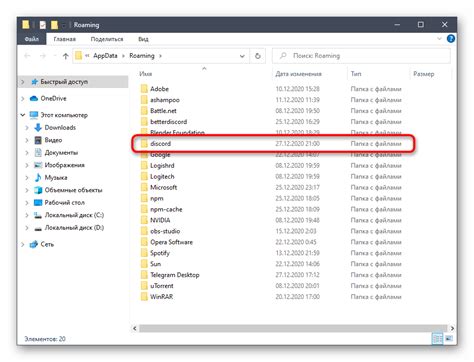Screen dimensions: 474x362
Task: Open the Вид ribbon tab
Action: click(x=143, y=39)
